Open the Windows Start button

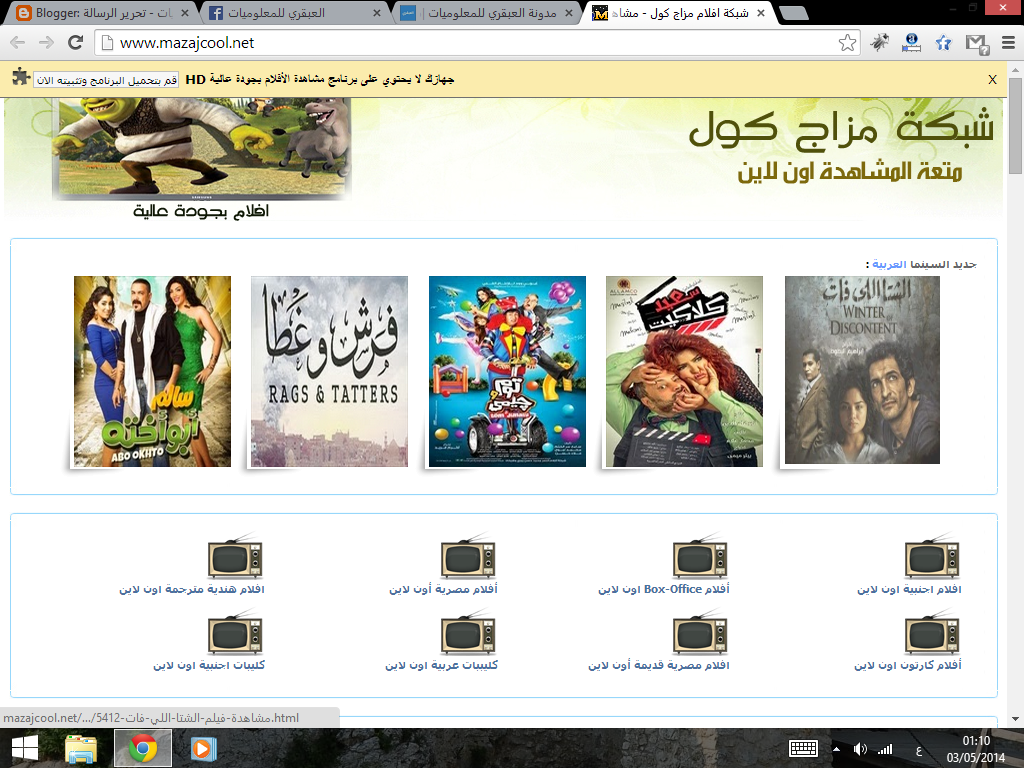(25, 748)
